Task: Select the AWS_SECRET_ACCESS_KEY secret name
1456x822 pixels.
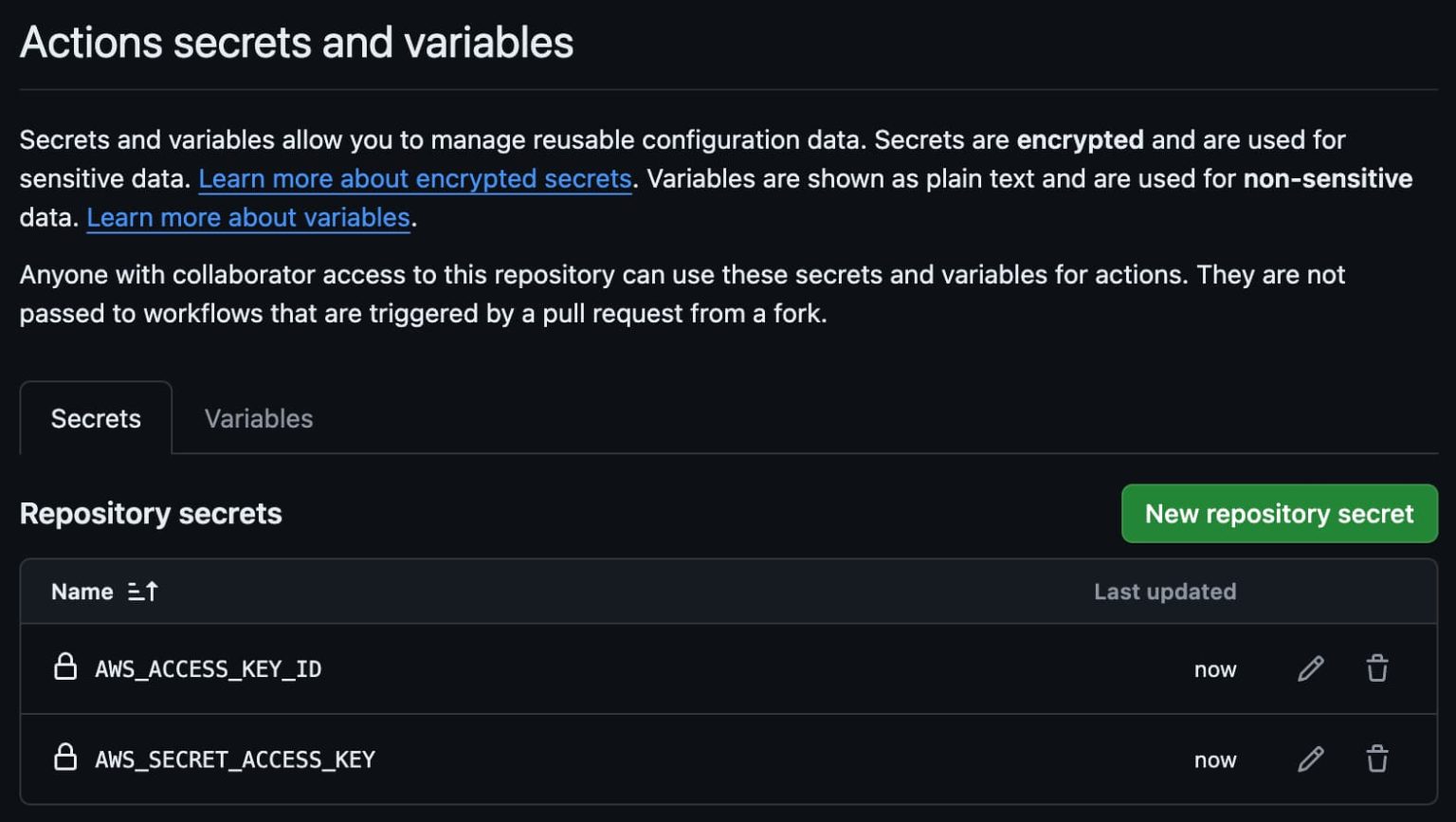Action: (235, 759)
